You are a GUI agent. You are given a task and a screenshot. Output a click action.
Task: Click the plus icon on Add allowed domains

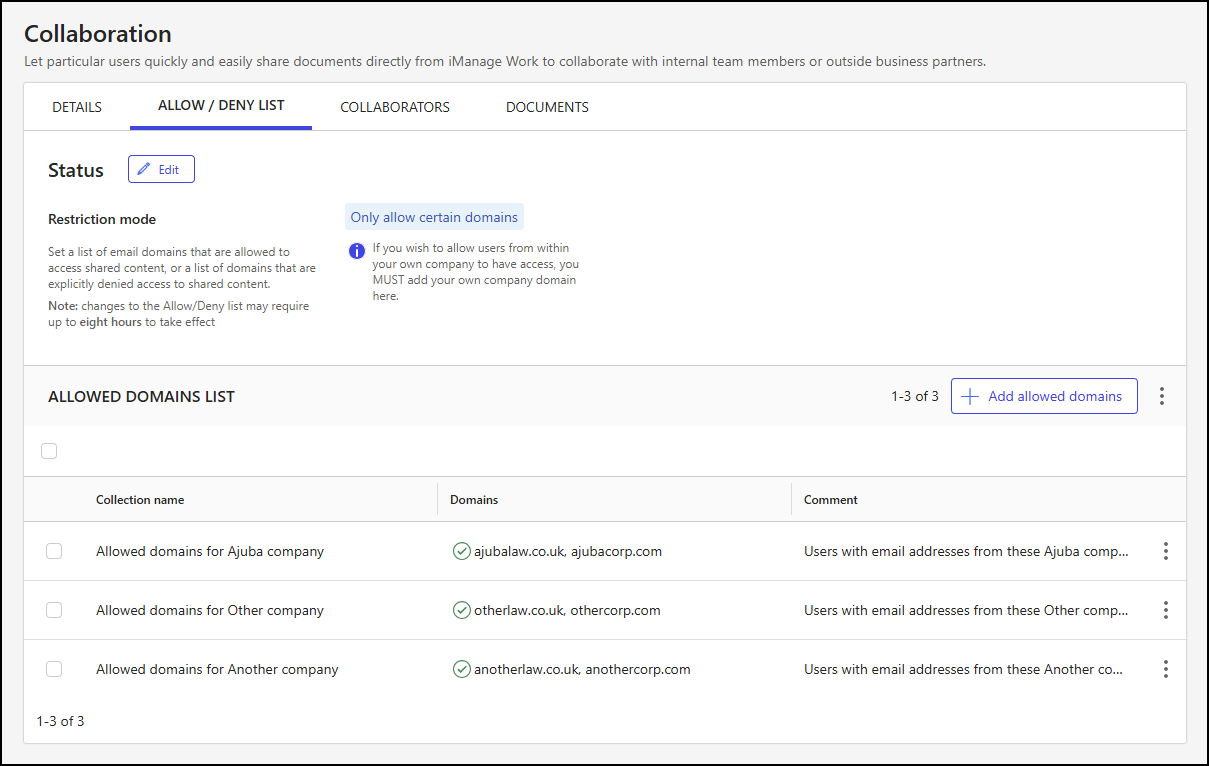[968, 396]
